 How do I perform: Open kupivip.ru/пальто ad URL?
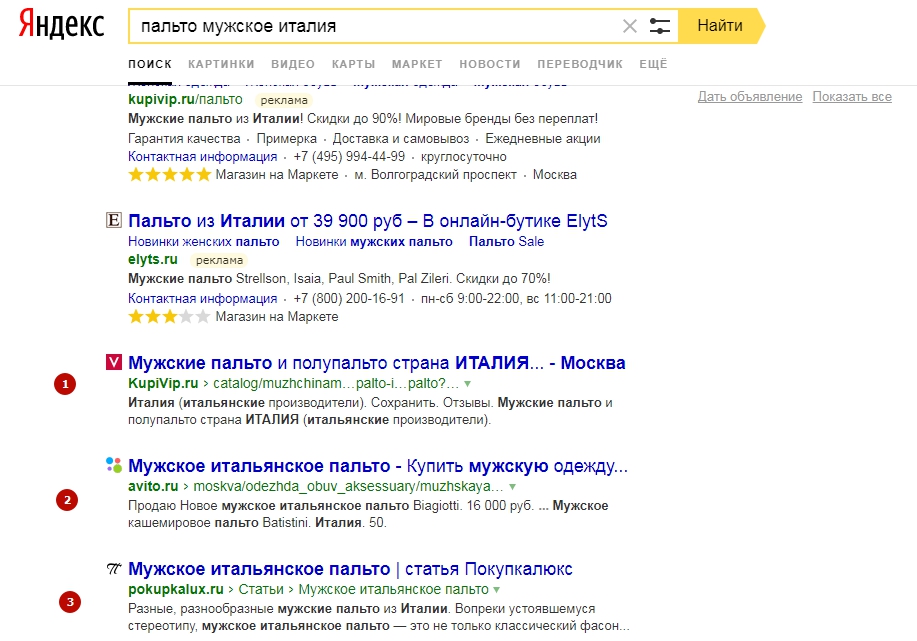tap(185, 99)
